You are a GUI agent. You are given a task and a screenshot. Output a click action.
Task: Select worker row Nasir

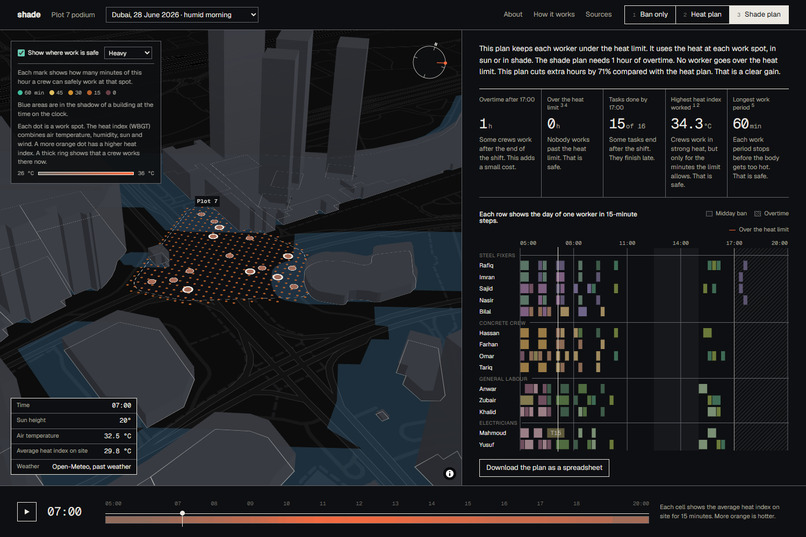633,300
